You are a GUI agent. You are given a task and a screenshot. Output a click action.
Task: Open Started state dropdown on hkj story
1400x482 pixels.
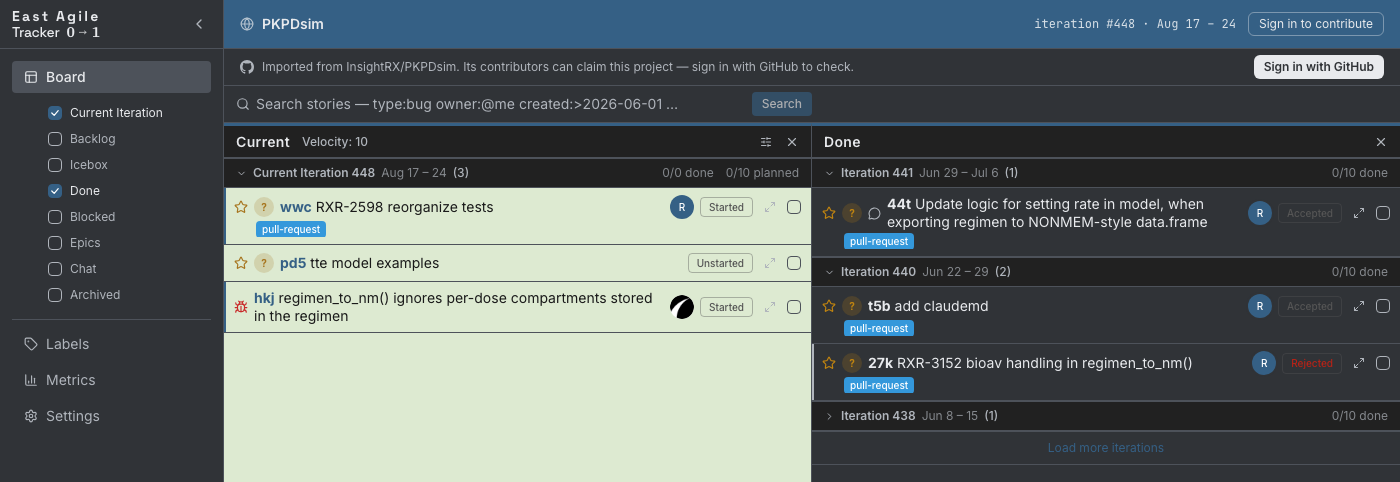(726, 307)
